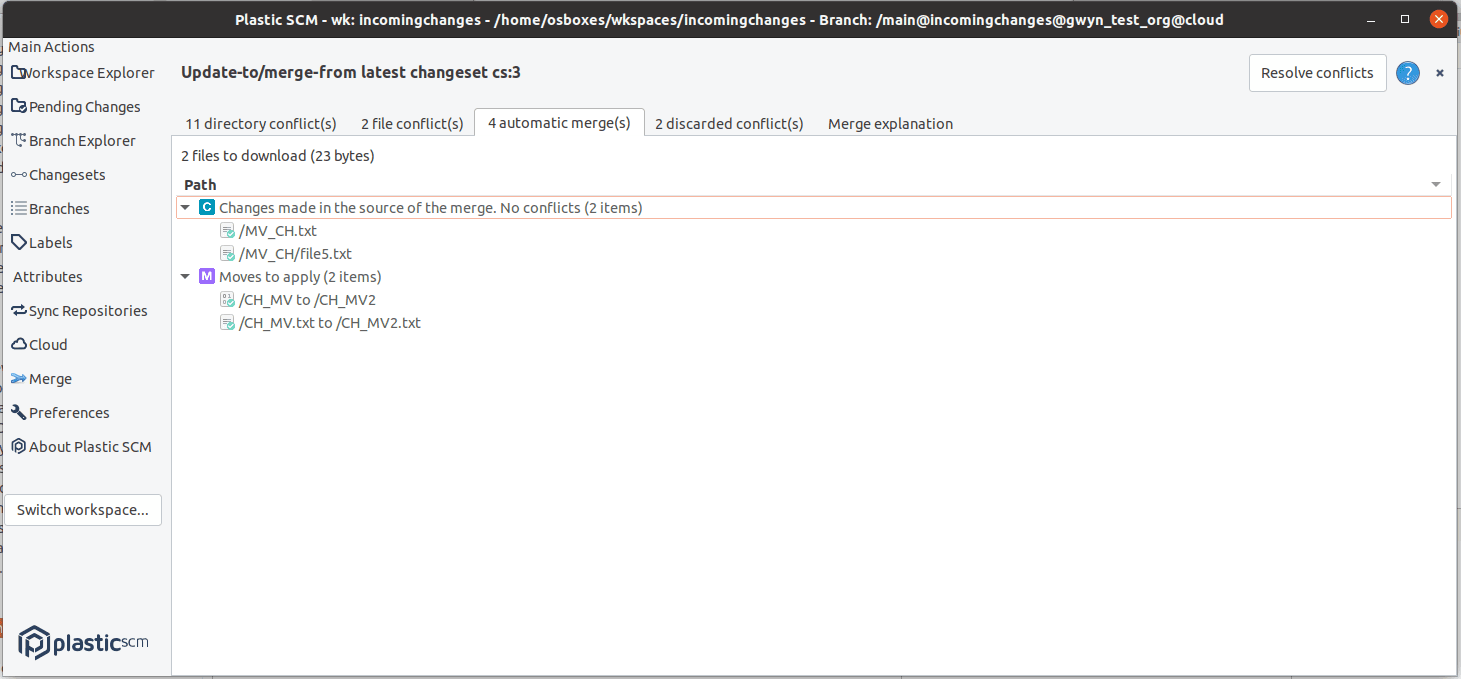Click file icon beside /CH_MV.txt to /CH_MV2.txt
Viewport: 1461px width, 679px height.
point(228,323)
